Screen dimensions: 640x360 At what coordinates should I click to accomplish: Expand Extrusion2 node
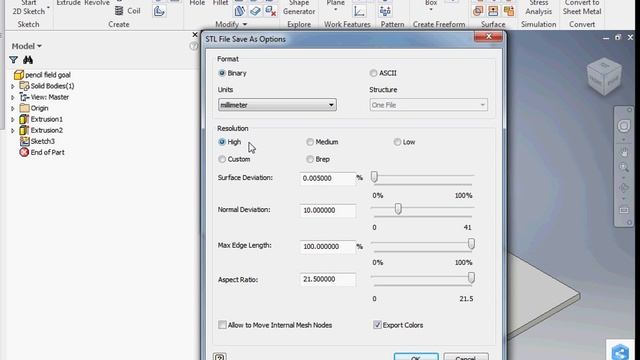[13, 130]
